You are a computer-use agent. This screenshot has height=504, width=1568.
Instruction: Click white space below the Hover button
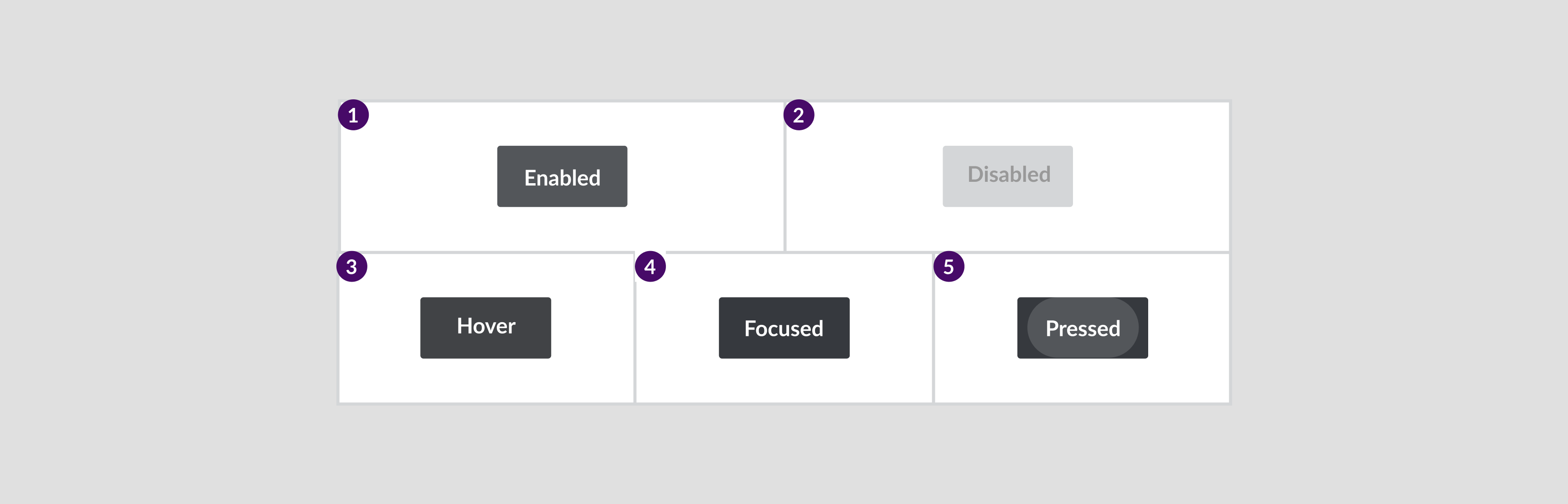(x=486, y=381)
